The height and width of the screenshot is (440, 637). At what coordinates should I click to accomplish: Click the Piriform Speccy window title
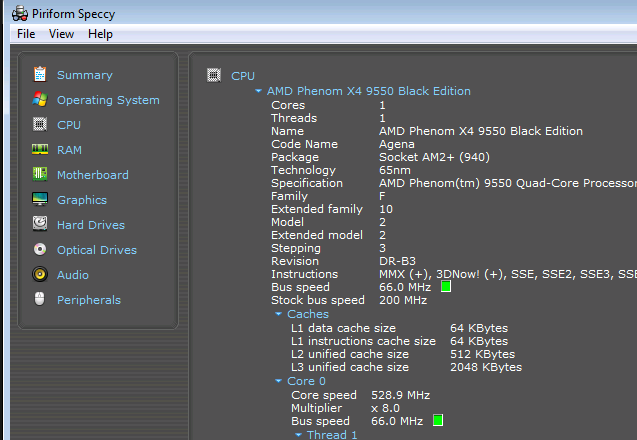[74, 14]
